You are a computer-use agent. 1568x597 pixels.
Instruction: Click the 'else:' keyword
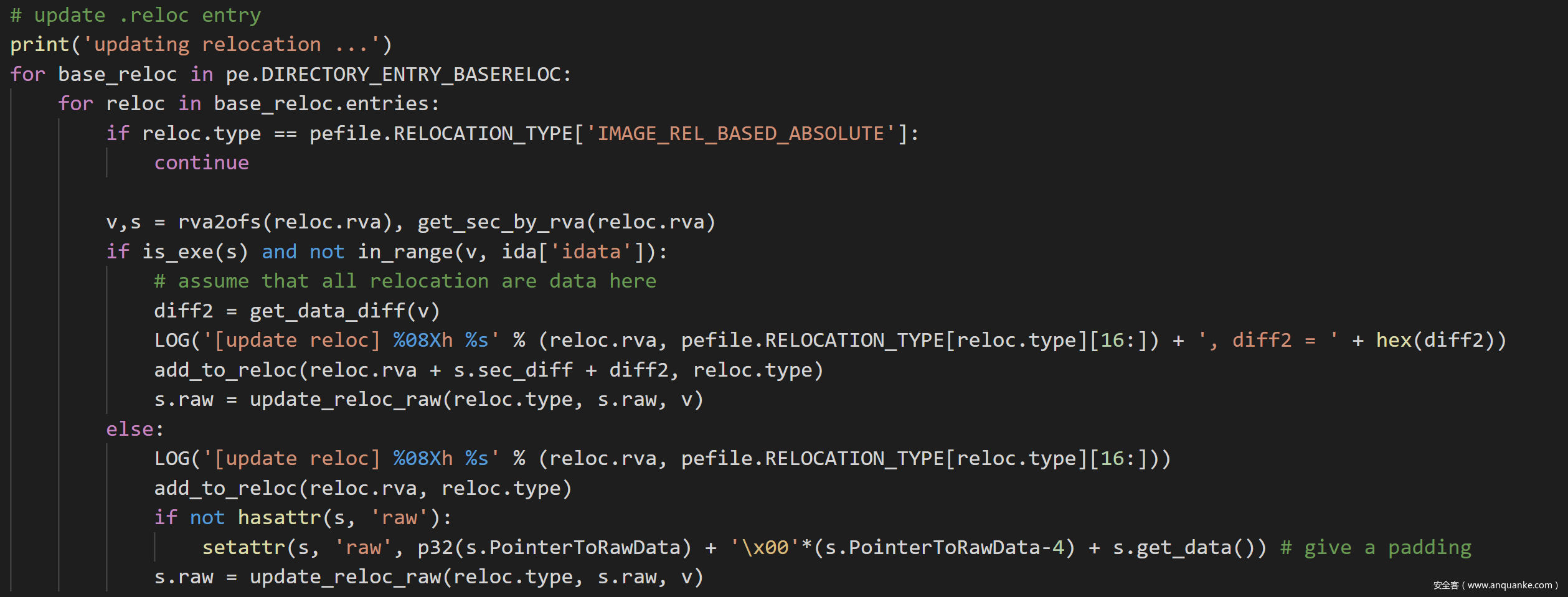tap(135, 430)
